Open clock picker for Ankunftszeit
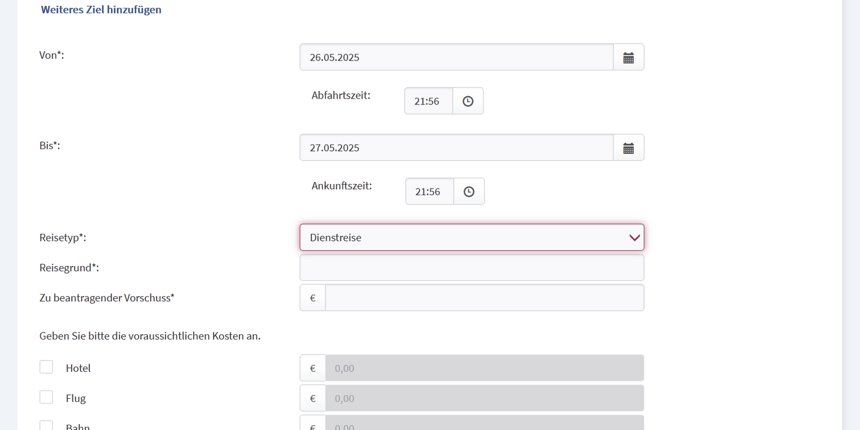The image size is (860, 430). coord(469,191)
